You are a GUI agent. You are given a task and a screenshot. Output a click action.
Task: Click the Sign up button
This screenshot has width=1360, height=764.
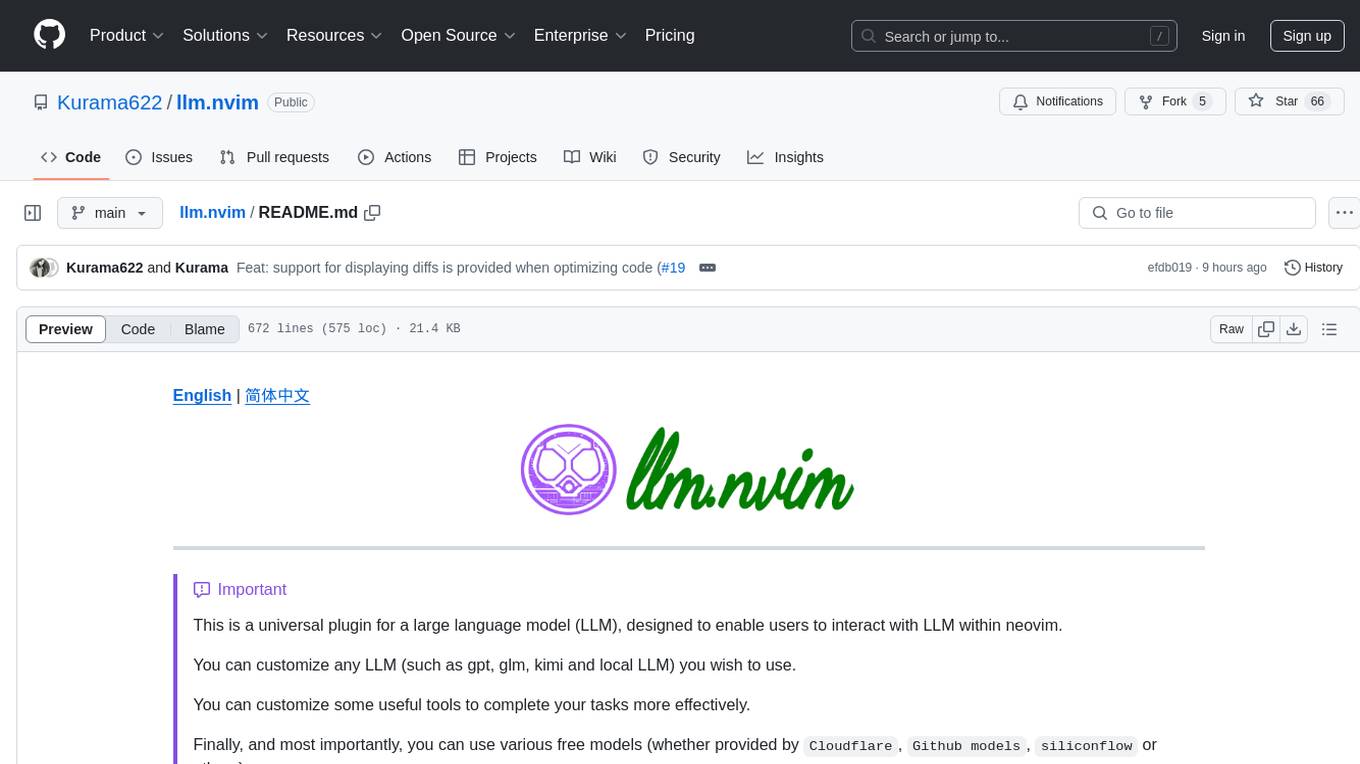1307,36
